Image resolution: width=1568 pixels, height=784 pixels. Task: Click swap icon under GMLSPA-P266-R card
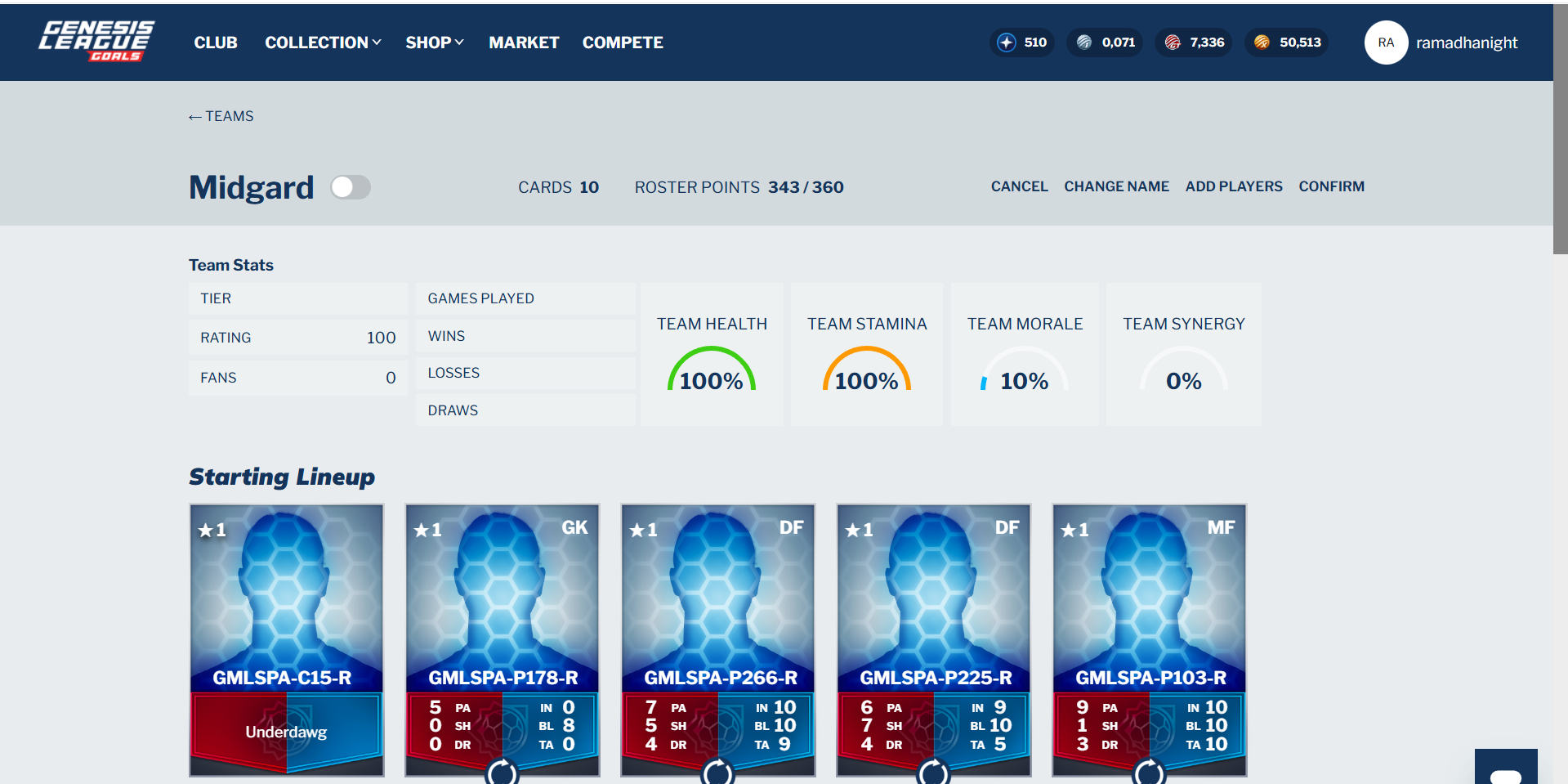[x=717, y=772]
